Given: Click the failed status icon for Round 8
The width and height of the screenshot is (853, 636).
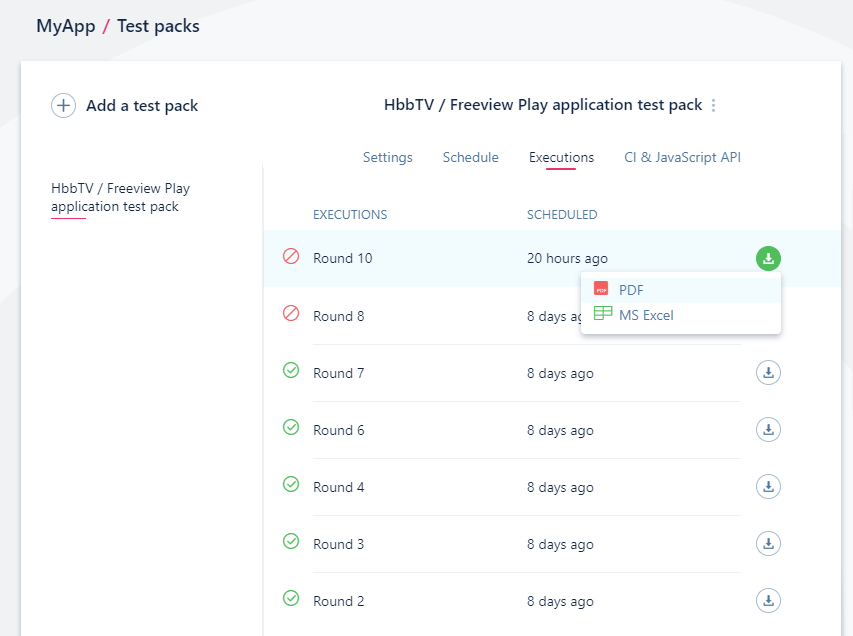Looking at the screenshot, I should tap(291, 313).
